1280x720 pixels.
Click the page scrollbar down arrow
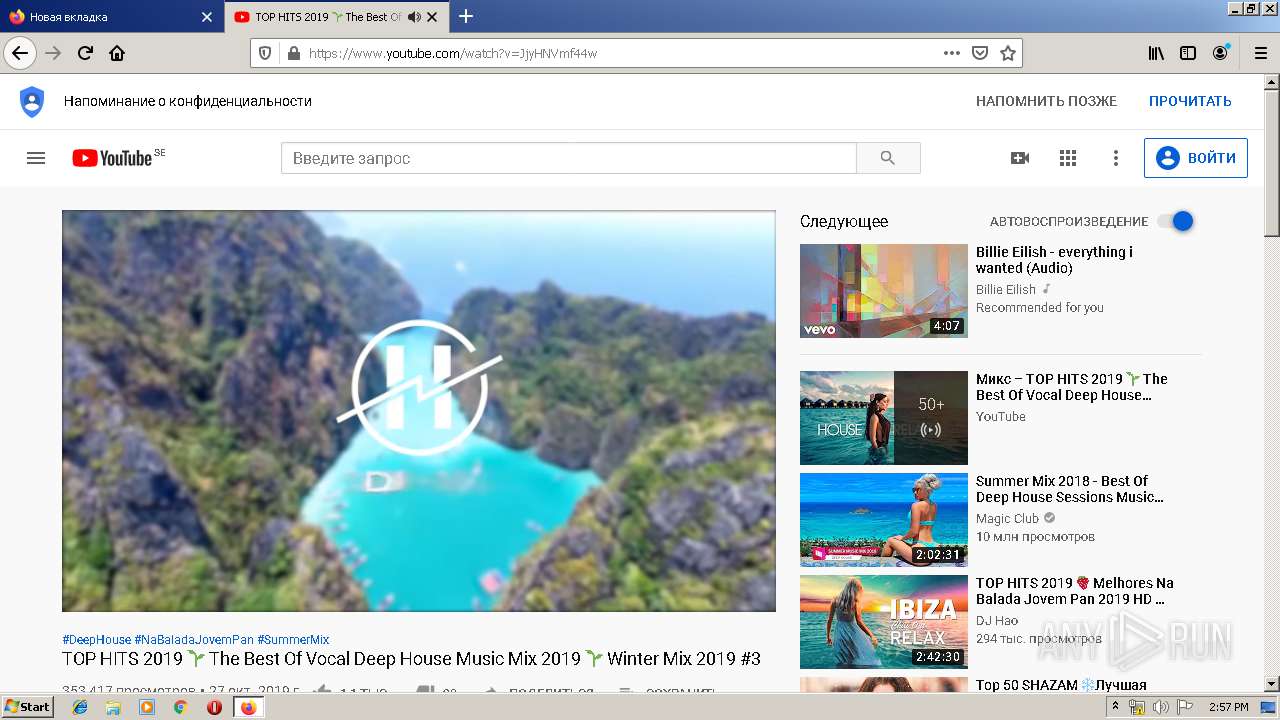[1271, 684]
